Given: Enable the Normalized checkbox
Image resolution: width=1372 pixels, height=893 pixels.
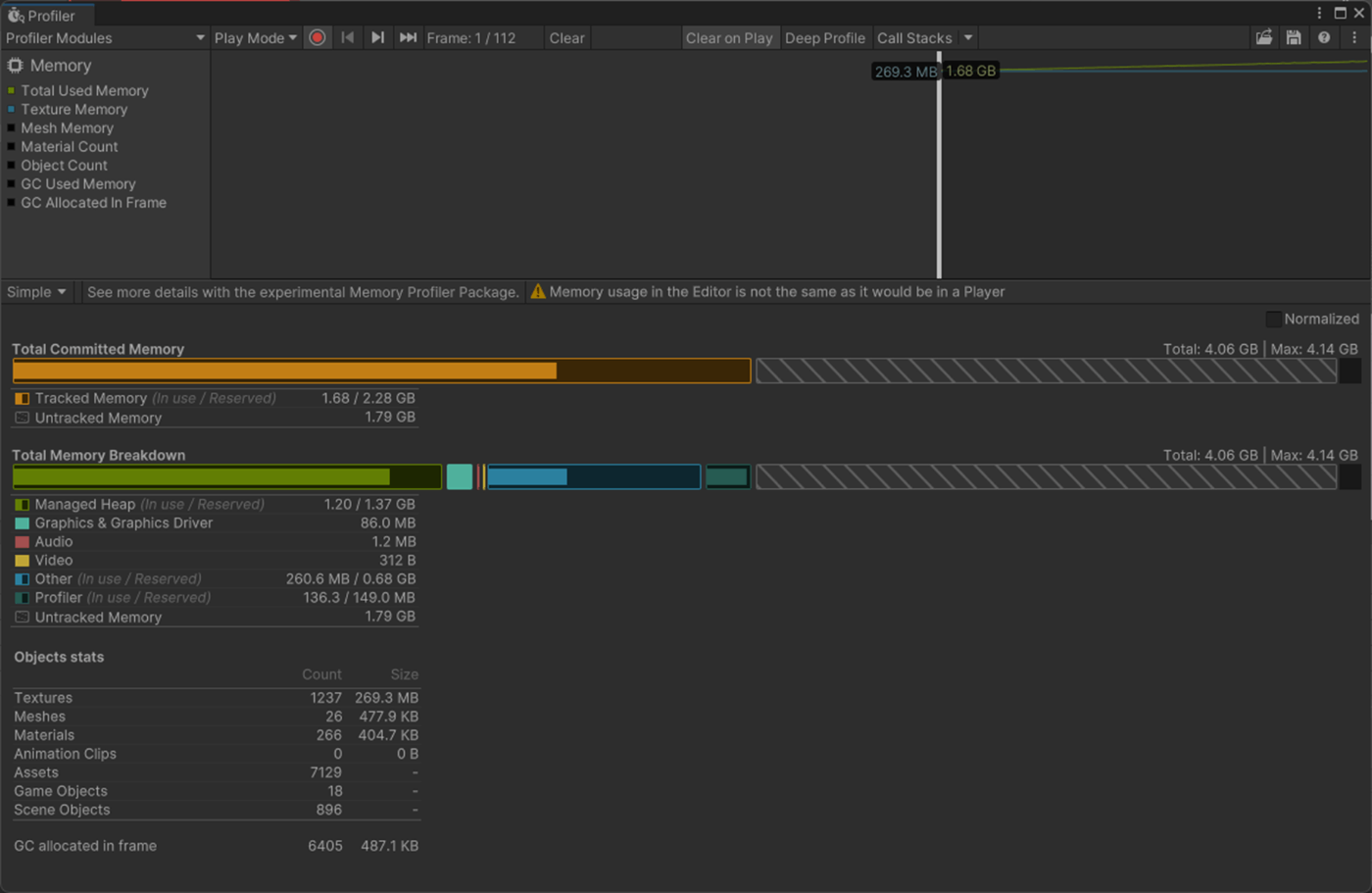Looking at the screenshot, I should [x=1273, y=319].
